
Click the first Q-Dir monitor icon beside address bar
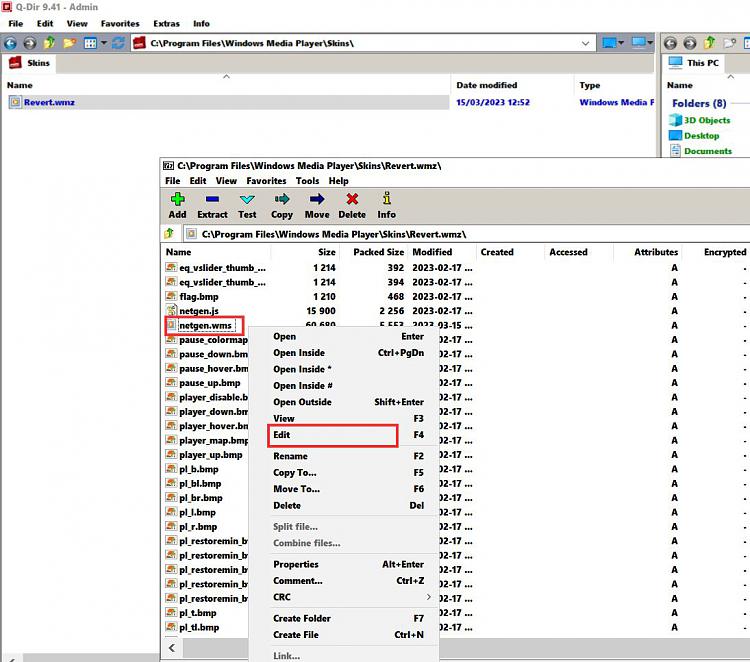pos(609,44)
